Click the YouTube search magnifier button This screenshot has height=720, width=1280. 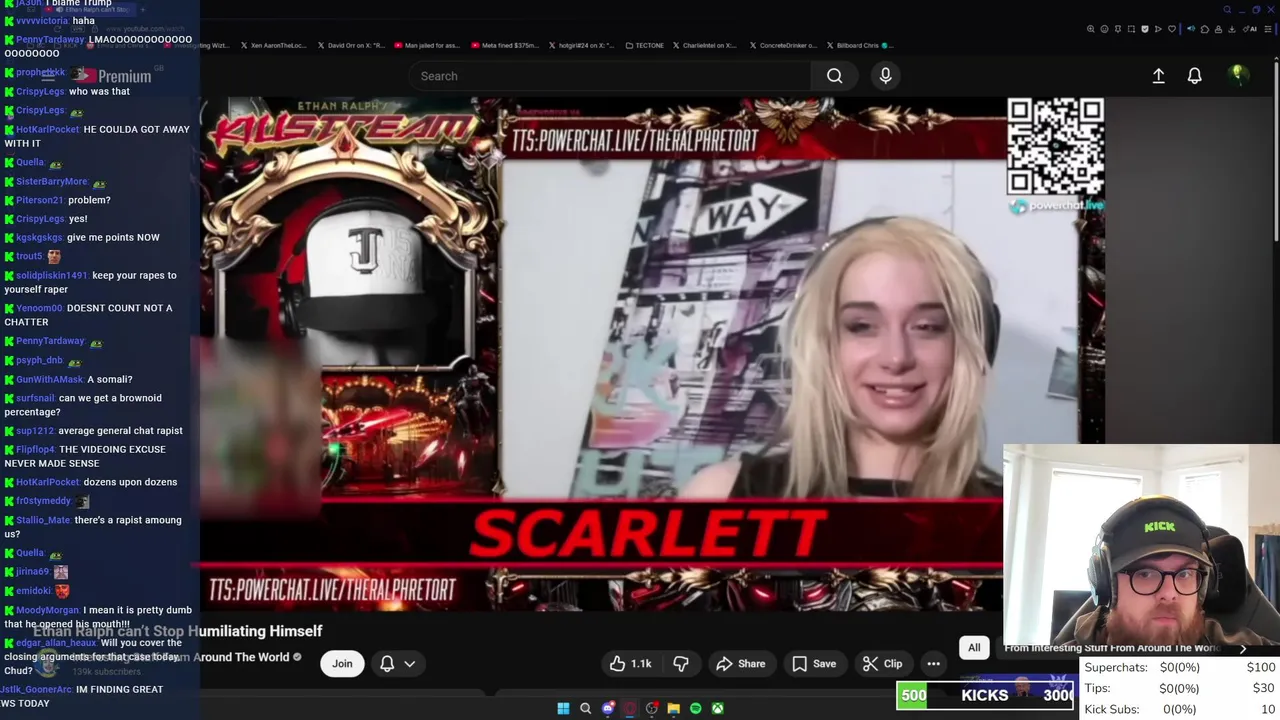tap(834, 76)
